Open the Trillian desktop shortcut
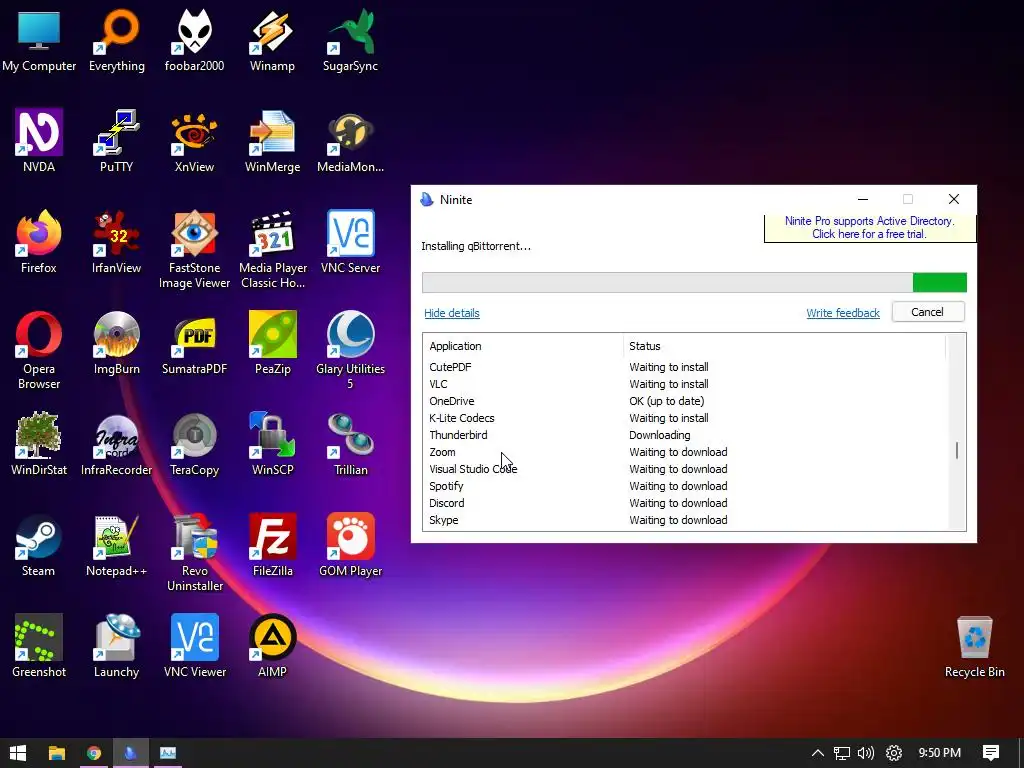 pyautogui.click(x=351, y=444)
